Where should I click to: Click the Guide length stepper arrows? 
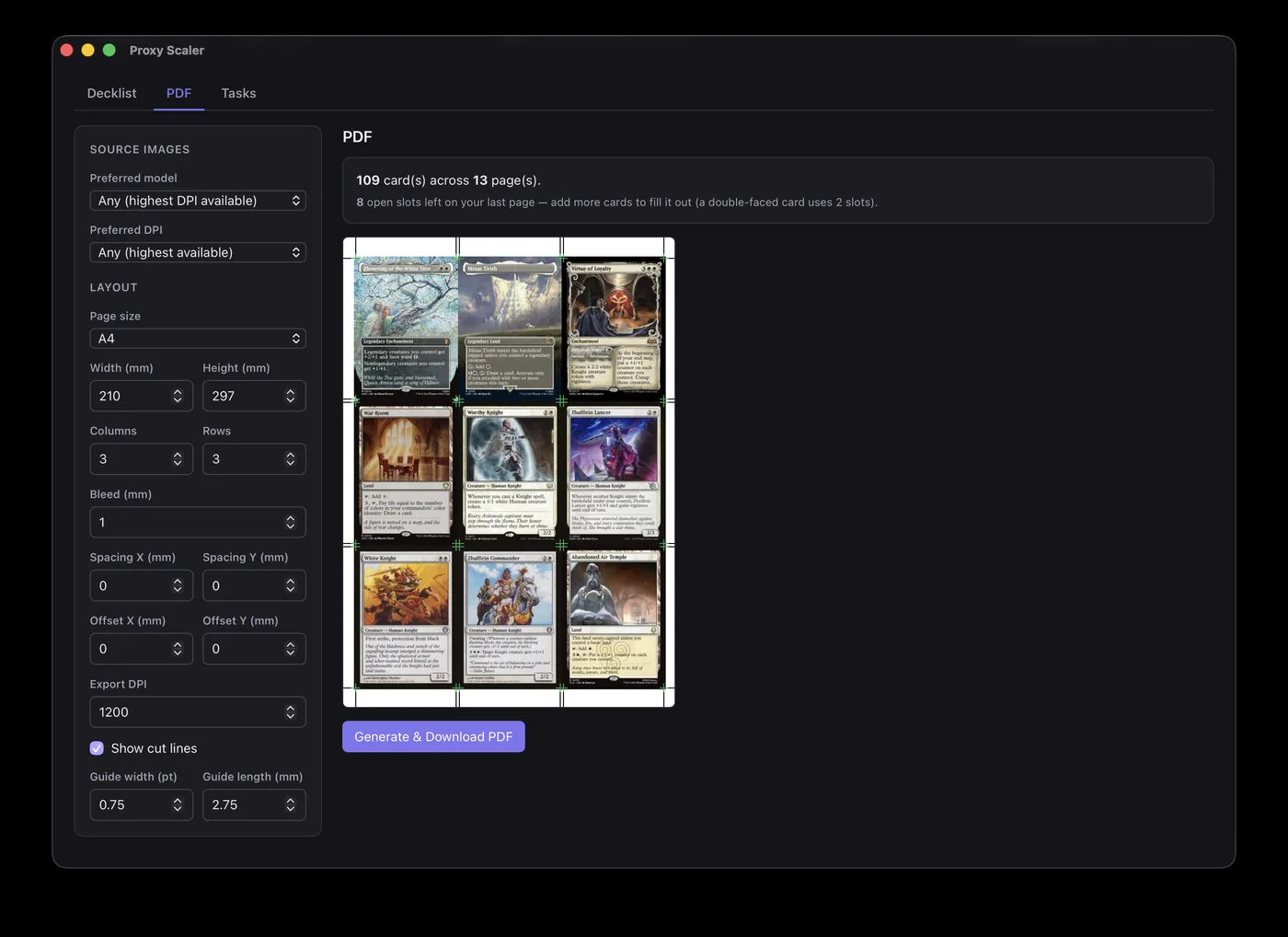(291, 804)
